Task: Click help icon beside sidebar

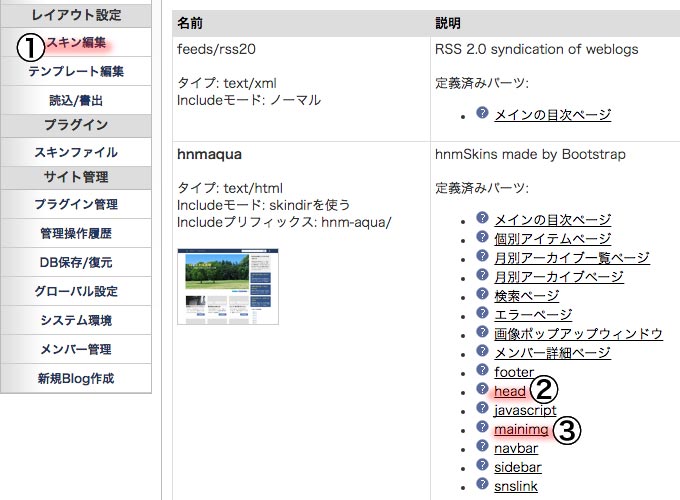Action: click(x=482, y=465)
